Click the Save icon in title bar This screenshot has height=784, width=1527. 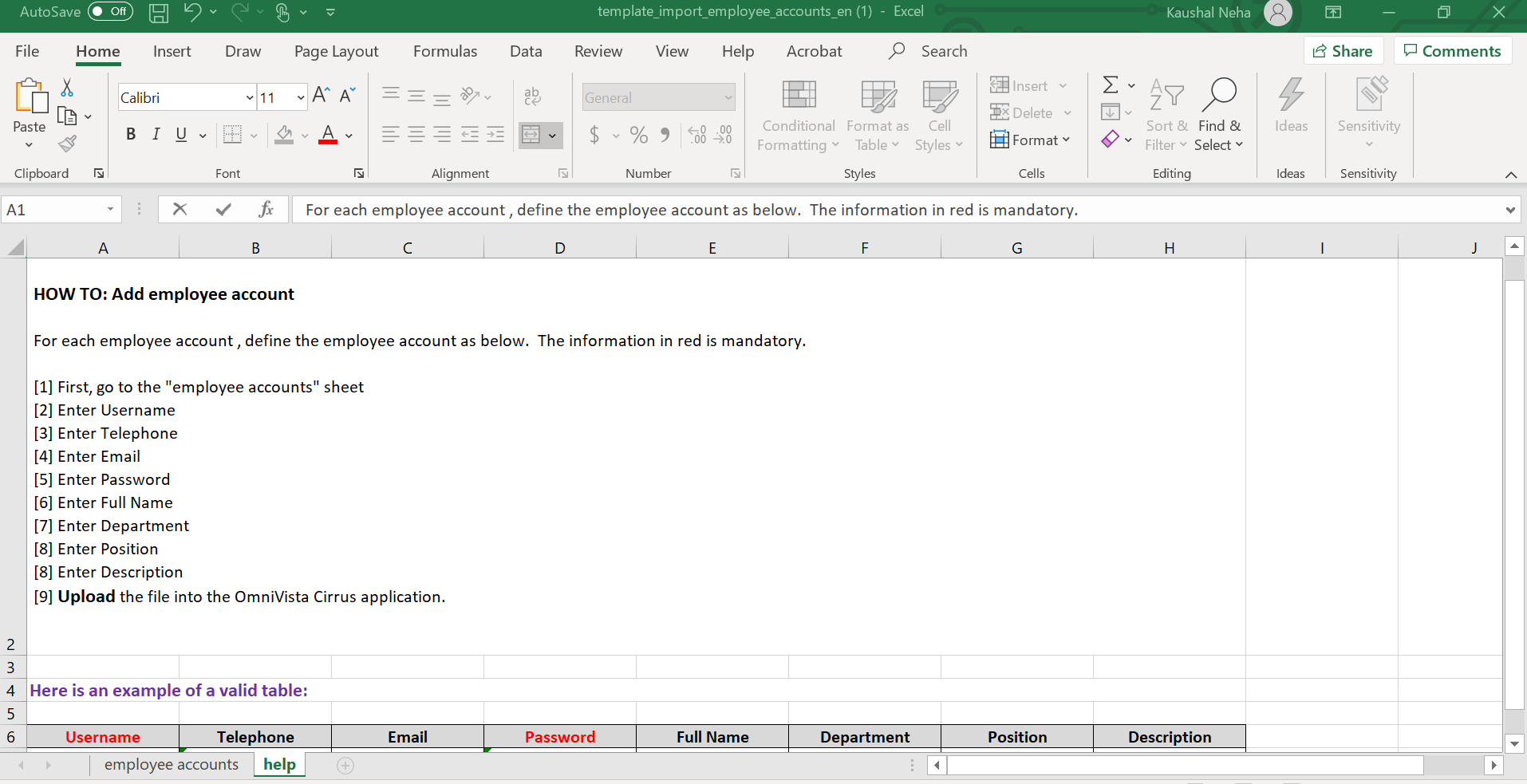(159, 12)
